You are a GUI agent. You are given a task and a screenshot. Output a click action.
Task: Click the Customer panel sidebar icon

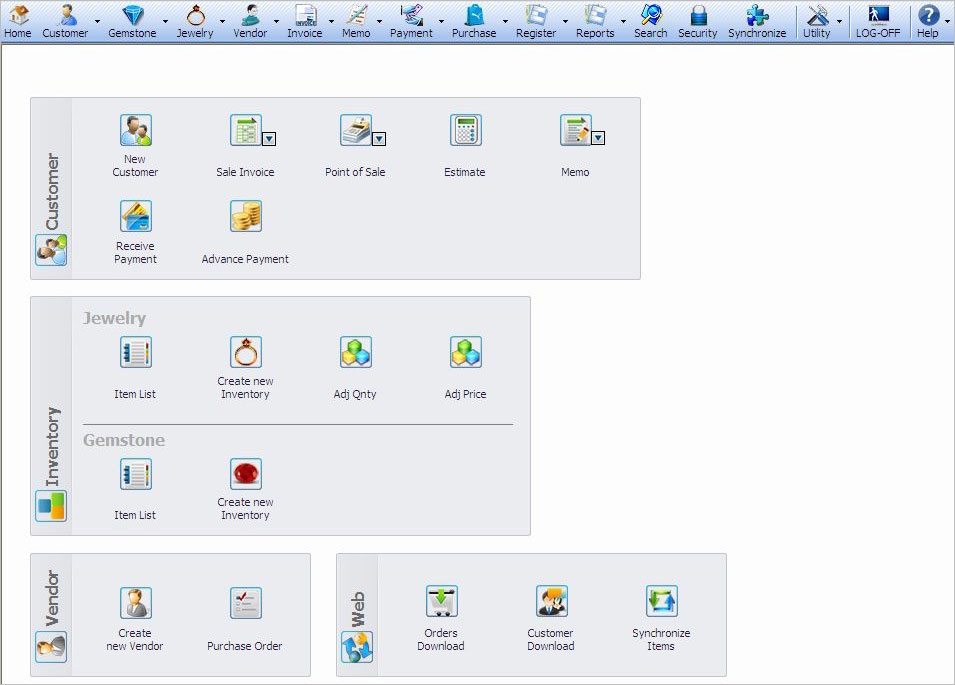(51, 250)
